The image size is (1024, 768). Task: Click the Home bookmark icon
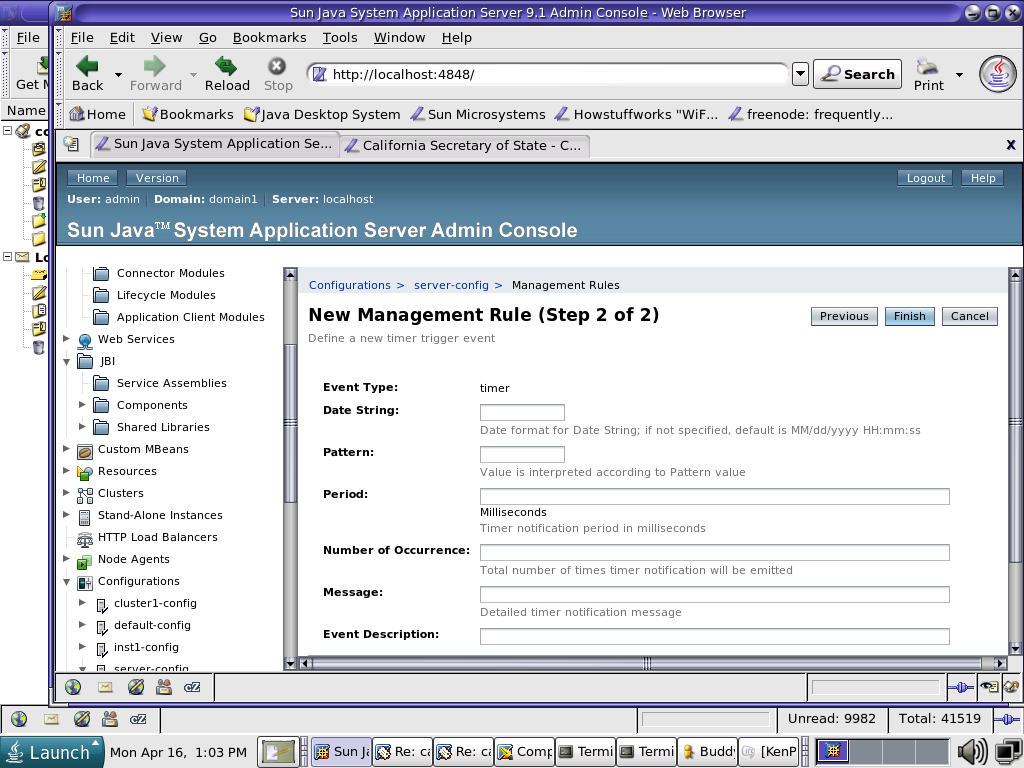(77, 114)
